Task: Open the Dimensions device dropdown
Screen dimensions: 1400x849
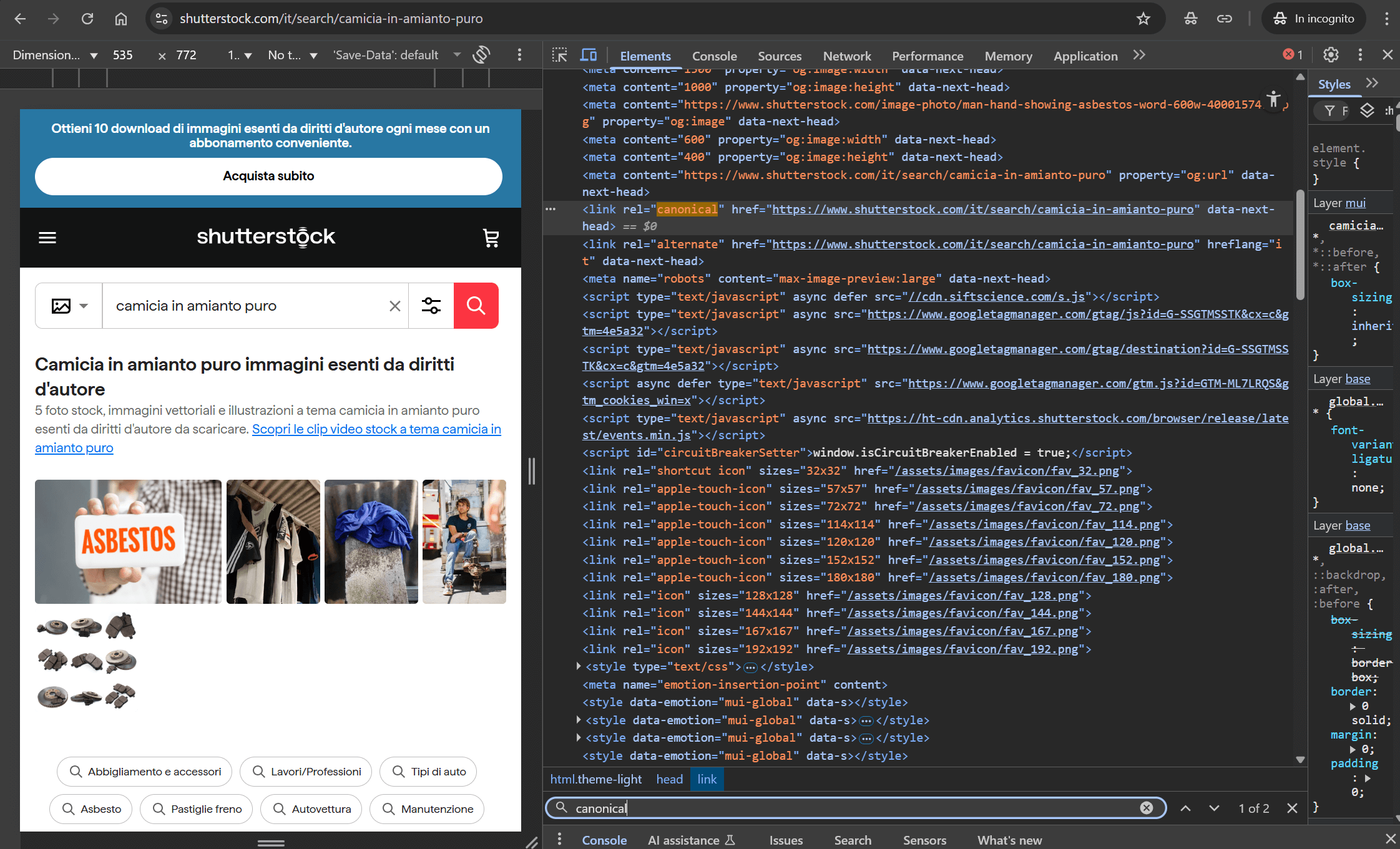Action: point(55,55)
